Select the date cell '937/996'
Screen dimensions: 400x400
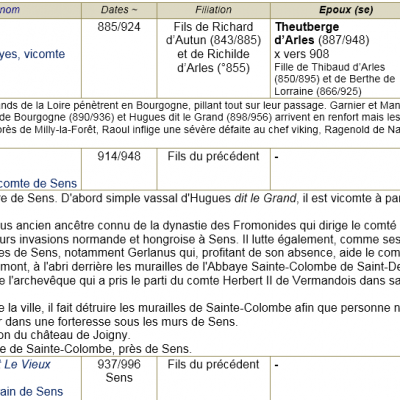(x=119, y=364)
